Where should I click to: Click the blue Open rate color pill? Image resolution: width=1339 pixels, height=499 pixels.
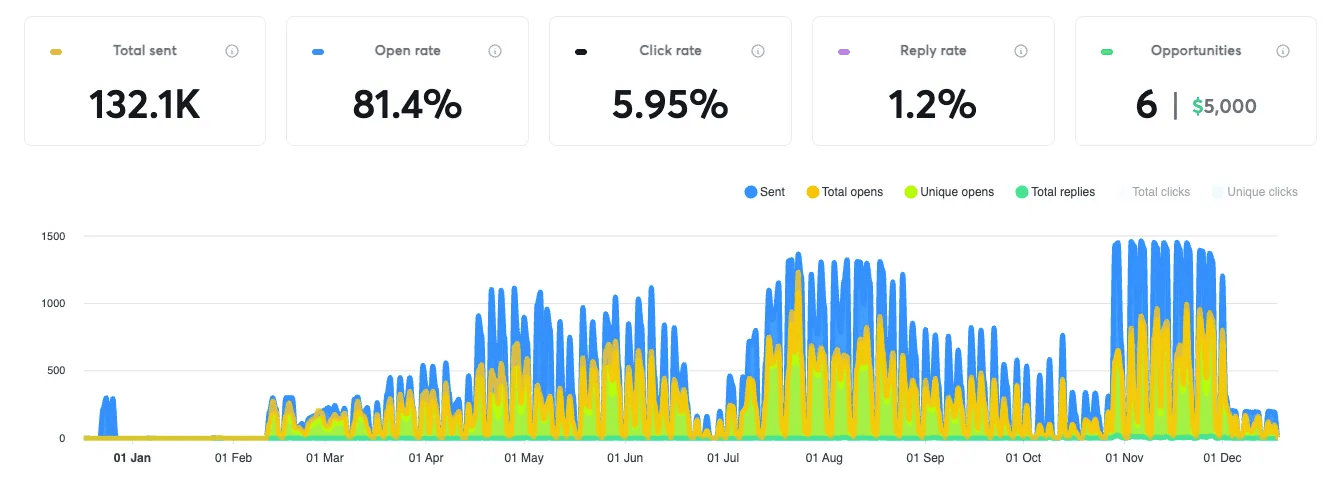[318, 51]
